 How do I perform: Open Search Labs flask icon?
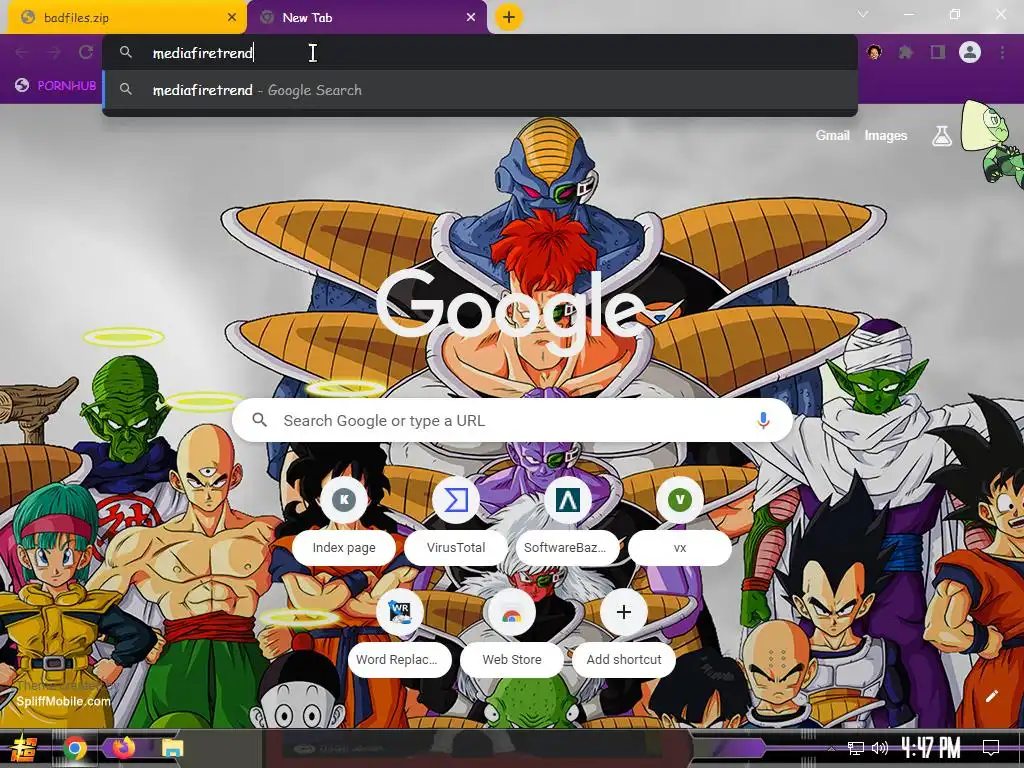point(942,136)
